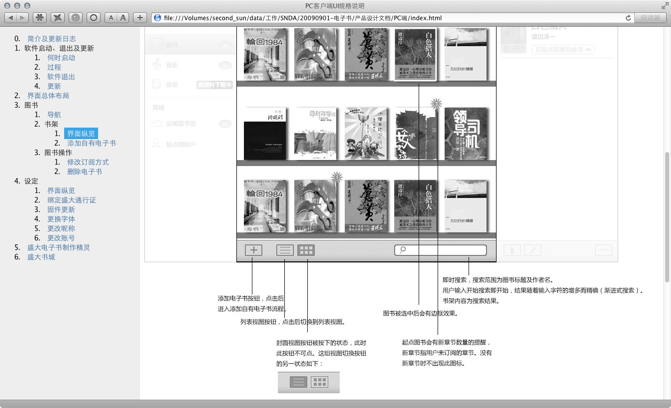Screen dimensions: 671x408
Task: Open the 更改昵称 link
Action: click(x=61, y=228)
